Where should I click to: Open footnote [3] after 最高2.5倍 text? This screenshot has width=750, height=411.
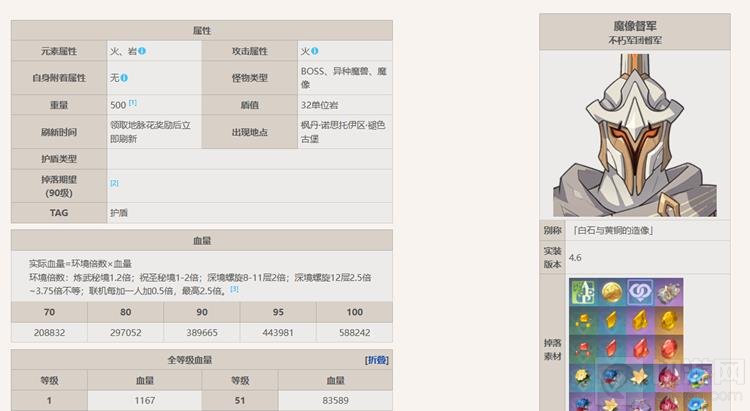click(x=234, y=289)
